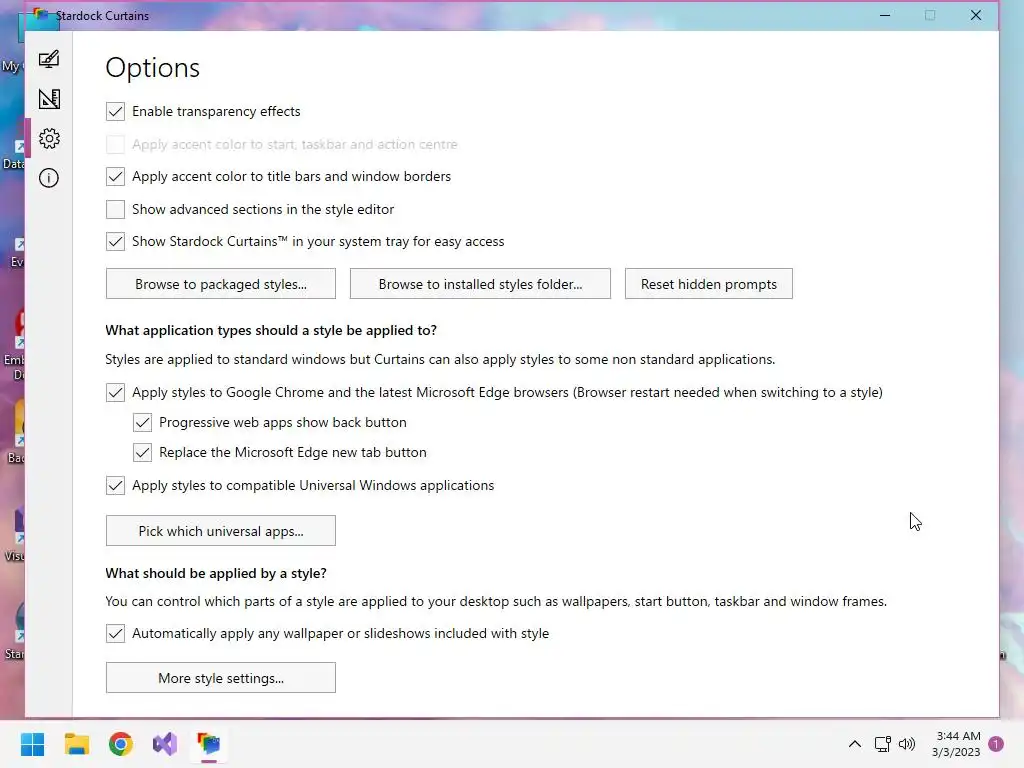
Task: Toggle accent color to title bars checkbox
Action: click(x=116, y=176)
